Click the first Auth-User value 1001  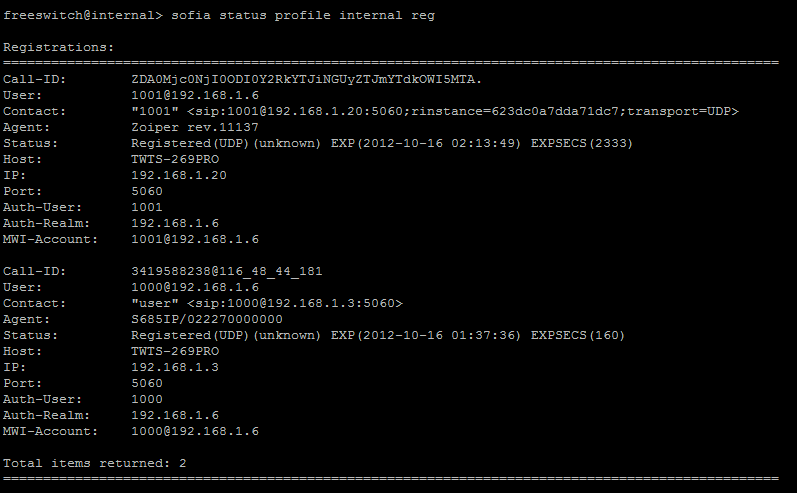coord(147,207)
